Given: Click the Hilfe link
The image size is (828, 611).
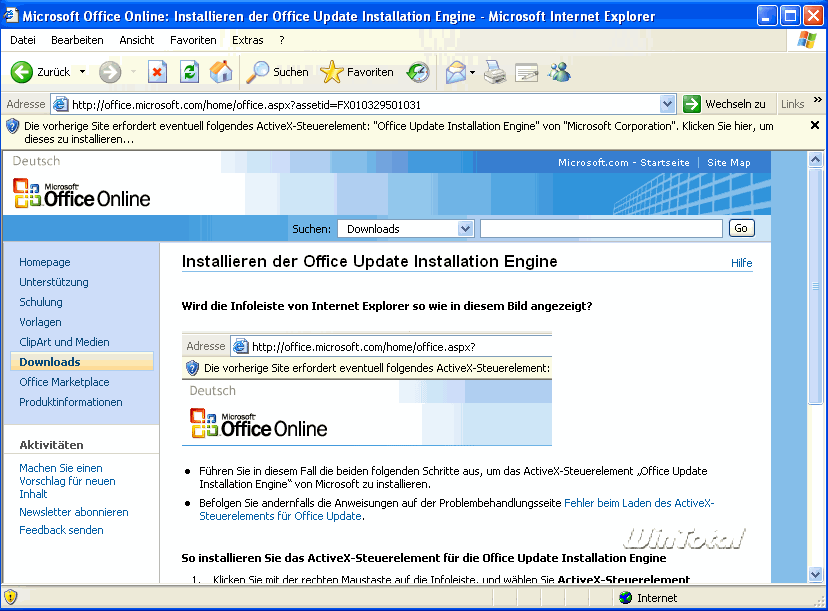Looking at the screenshot, I should coord(741,263).
